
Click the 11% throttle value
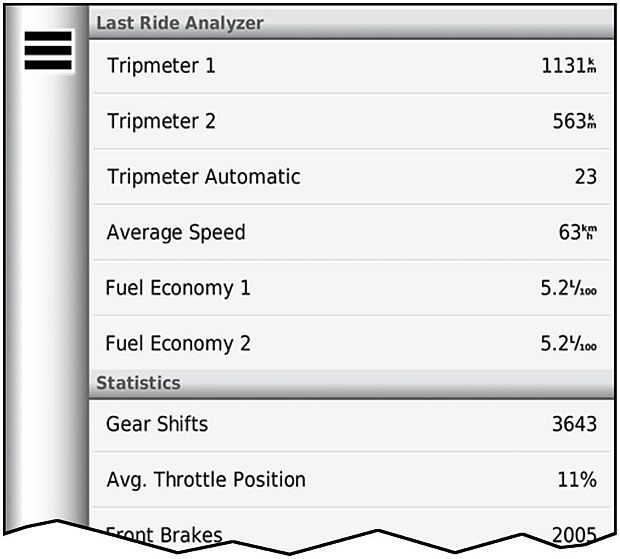pos(577,479)
